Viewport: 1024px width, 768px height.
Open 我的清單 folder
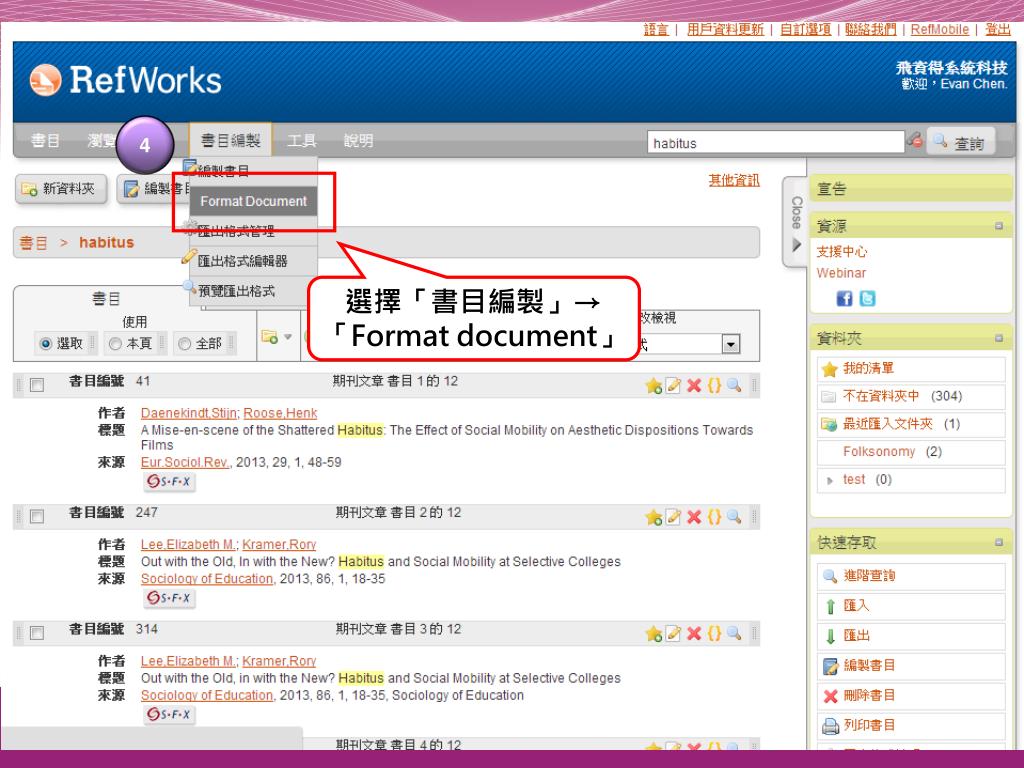click(910, 369)
